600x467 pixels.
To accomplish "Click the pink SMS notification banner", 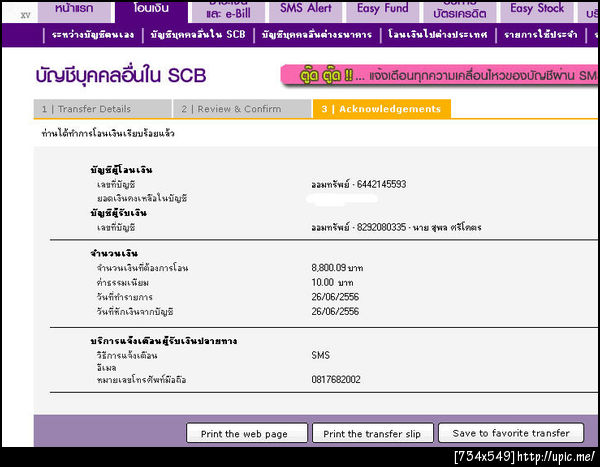I will pos(439,75).
